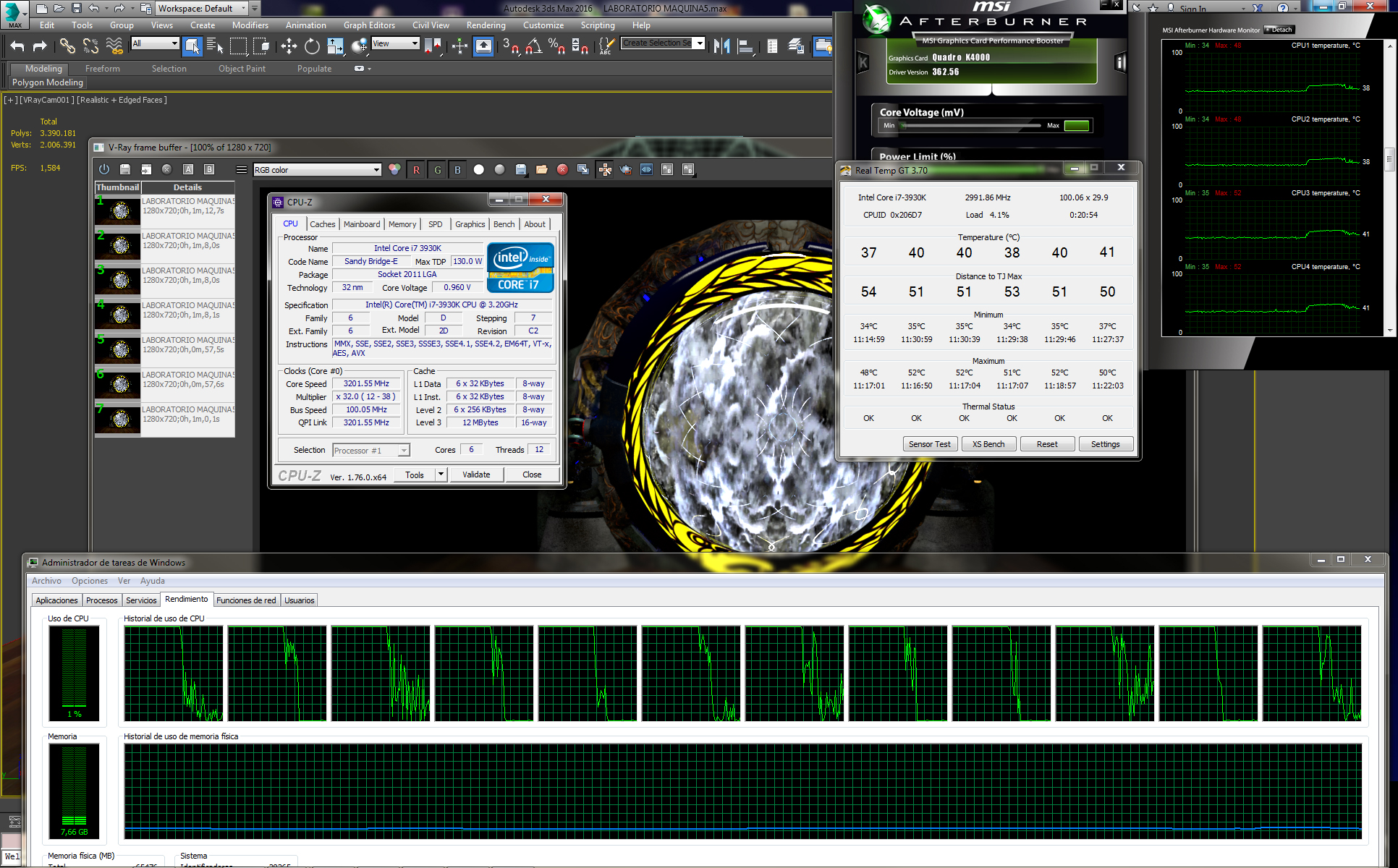
Task: Click the Sensor Test button in Real Temp
Action: pyautogui.click(x=930, y=444)
